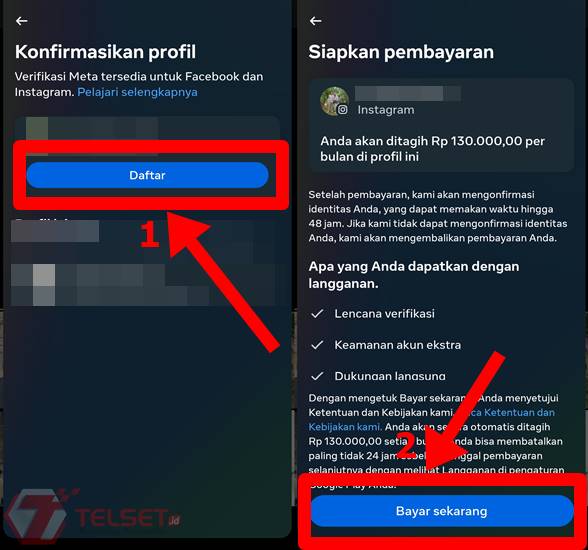588x550 pixels.
Task: Select the Lencana verifikasi benefit text
Action: [x=384, y=313]
